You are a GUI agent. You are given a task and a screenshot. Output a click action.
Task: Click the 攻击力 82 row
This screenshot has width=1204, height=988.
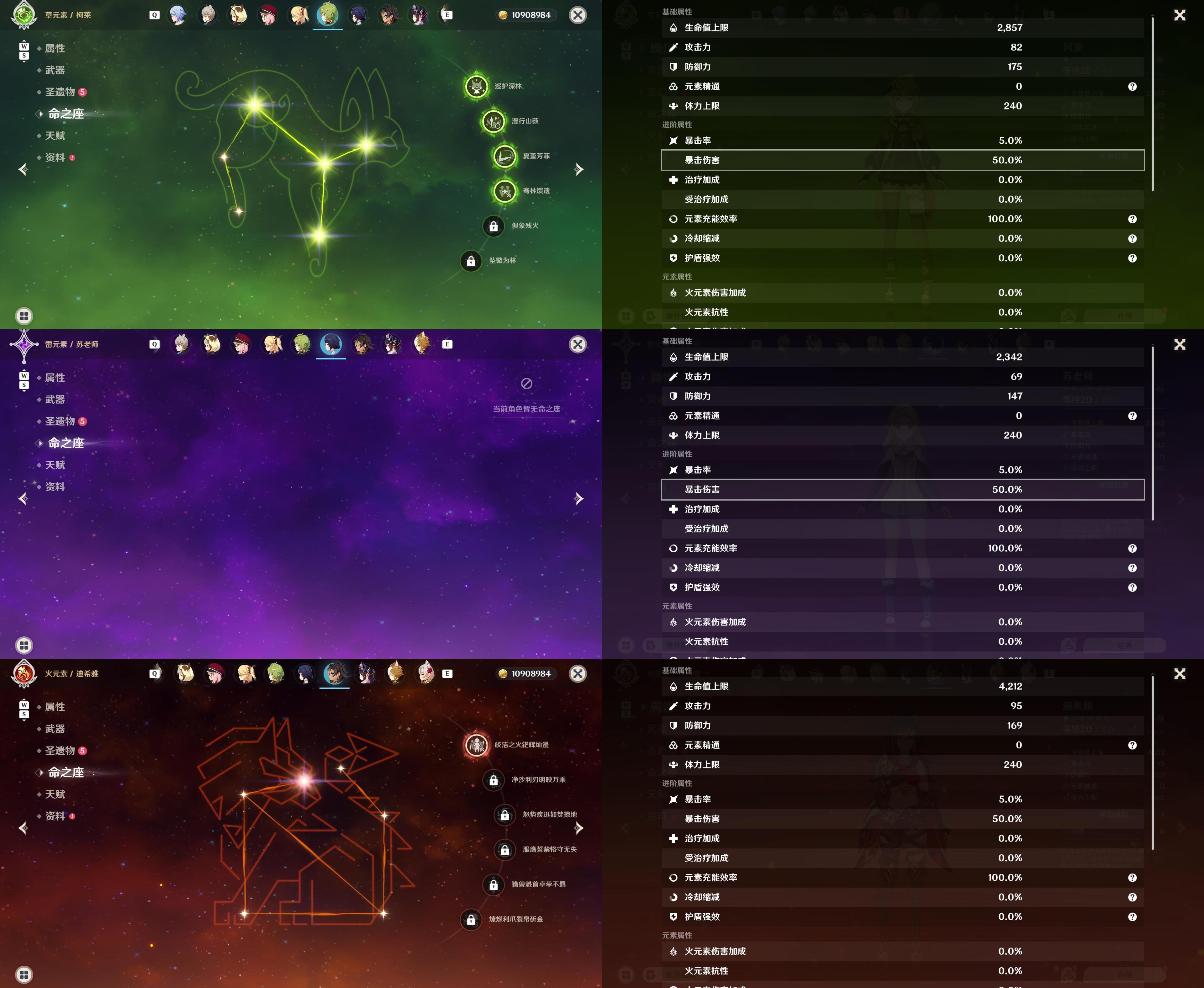pos(902,47)
